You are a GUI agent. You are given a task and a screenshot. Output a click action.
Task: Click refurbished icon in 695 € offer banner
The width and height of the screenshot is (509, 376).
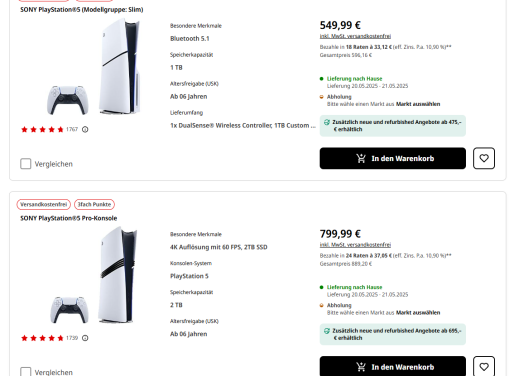pos(327,331)
